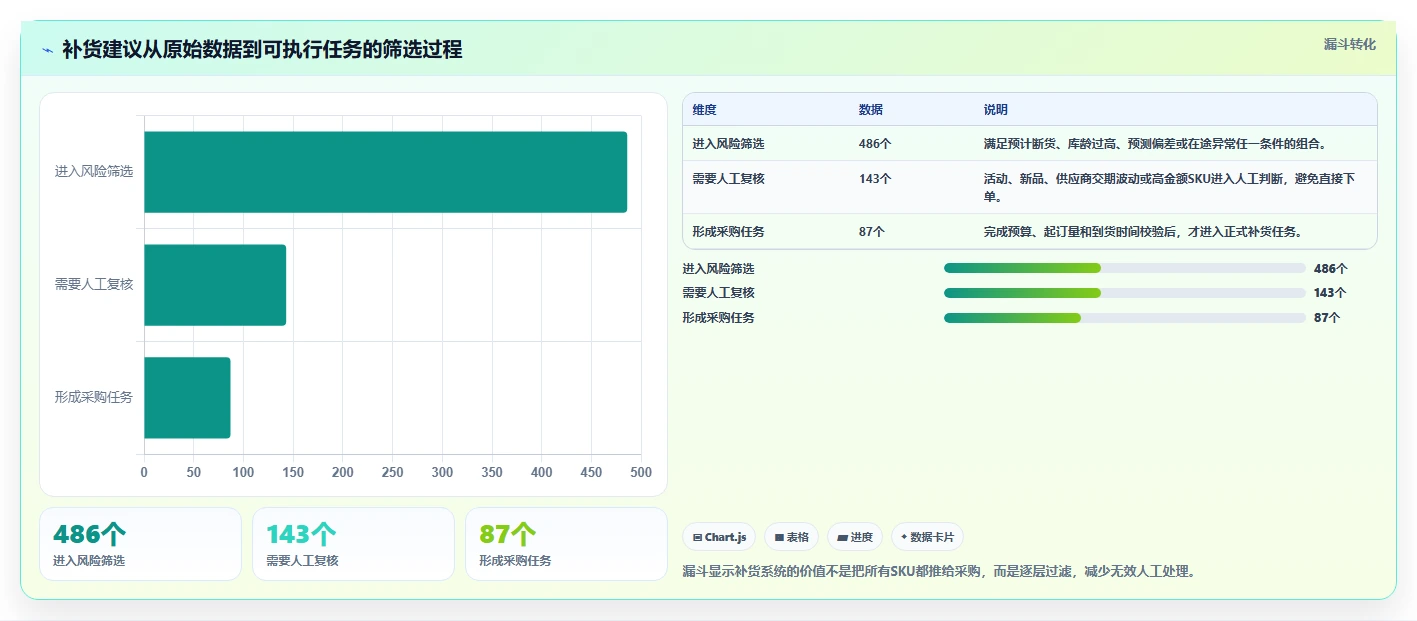The image size is (1417, 621).
Task: Click the small icon before the header title
Action: click(x=47, y=50)
